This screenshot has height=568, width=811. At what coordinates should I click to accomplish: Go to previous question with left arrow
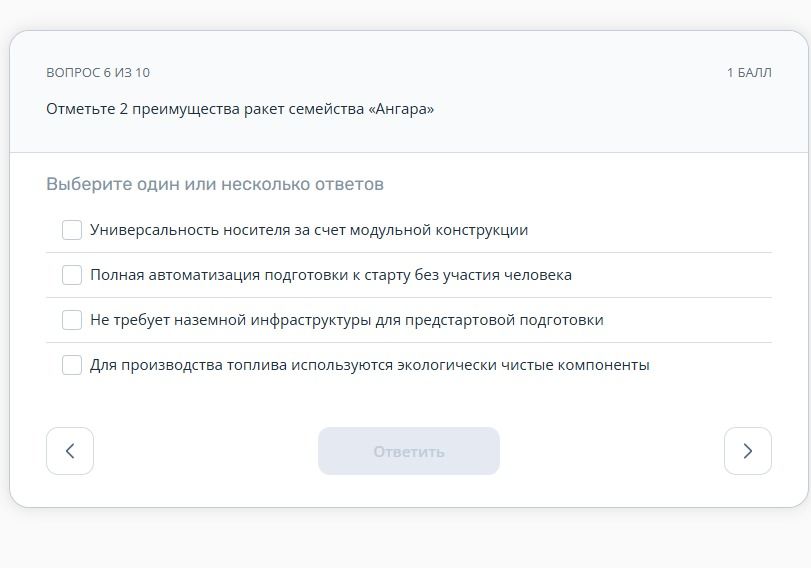click(70, 451)
